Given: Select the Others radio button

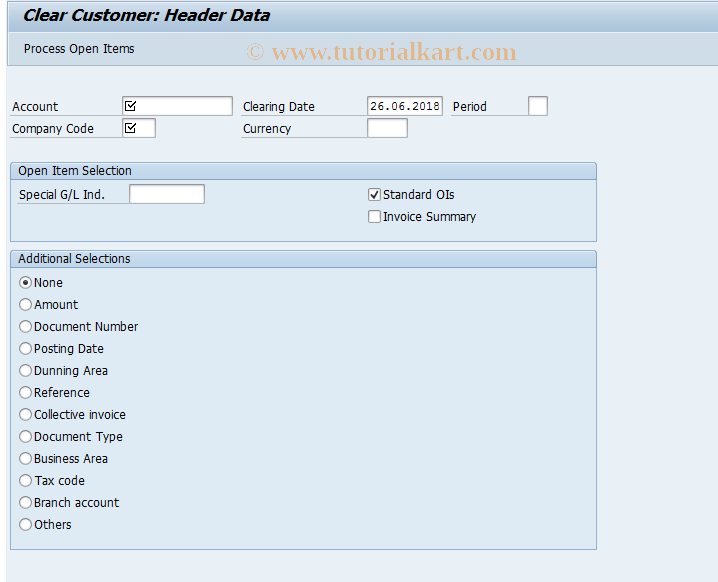Looking at the screenshot, I should [26, 524].
